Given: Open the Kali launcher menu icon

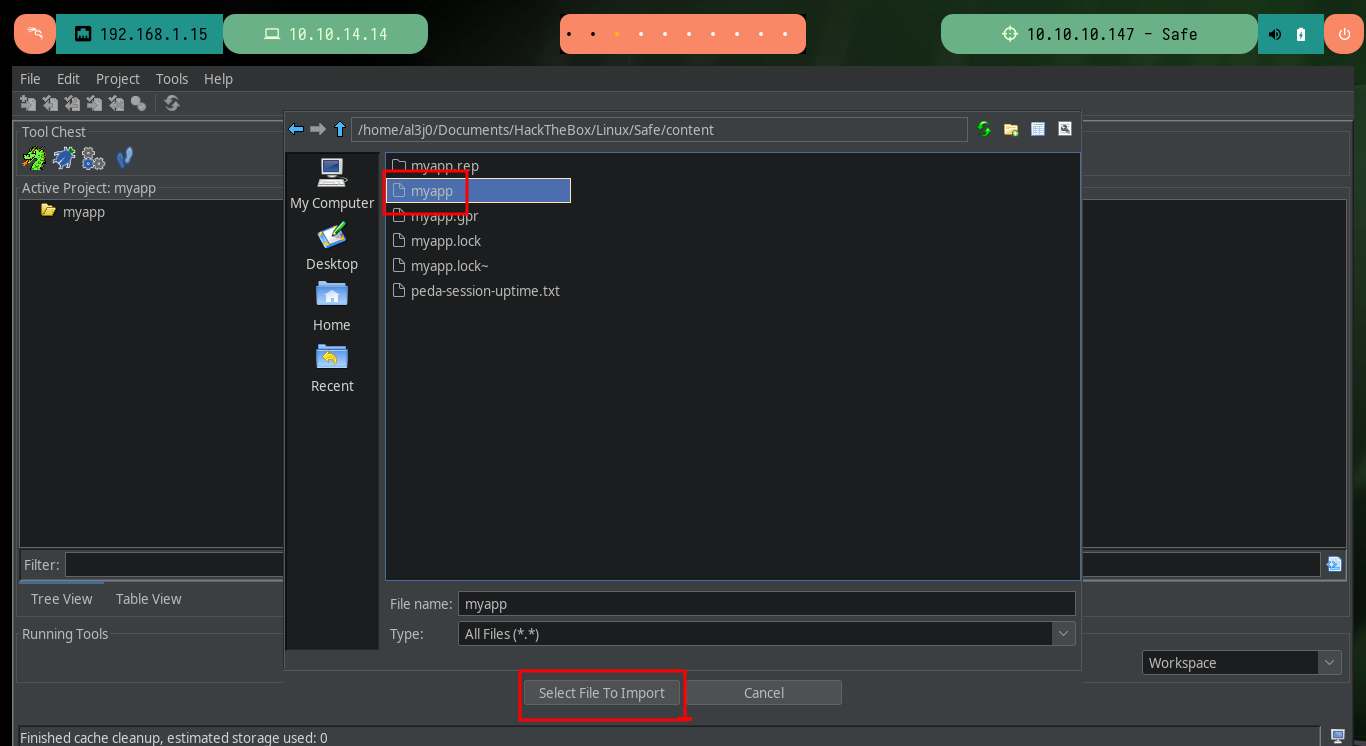Looking at the screenshot, I should tap(35, 34).
